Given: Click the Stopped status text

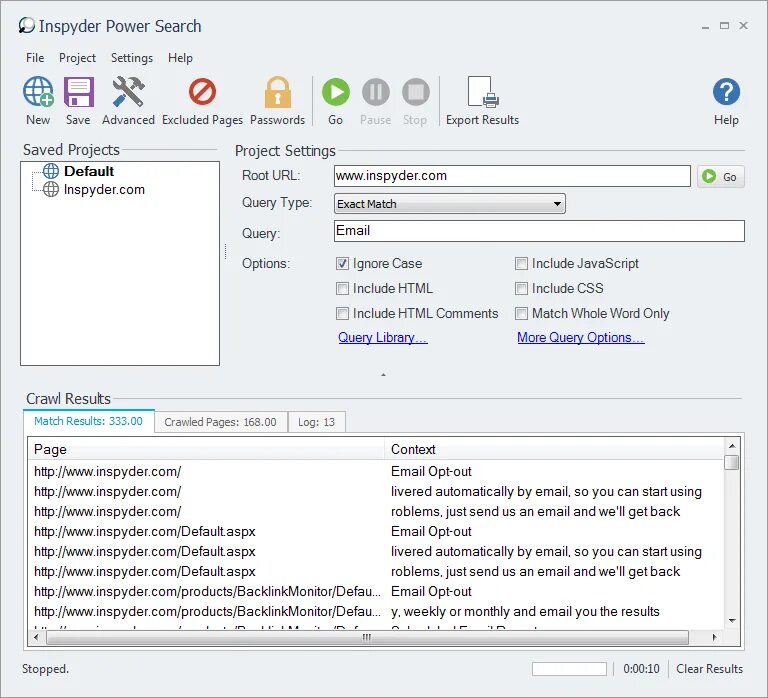Looking at the screenshot, I should pyautogui.click(x=45, y=669).
